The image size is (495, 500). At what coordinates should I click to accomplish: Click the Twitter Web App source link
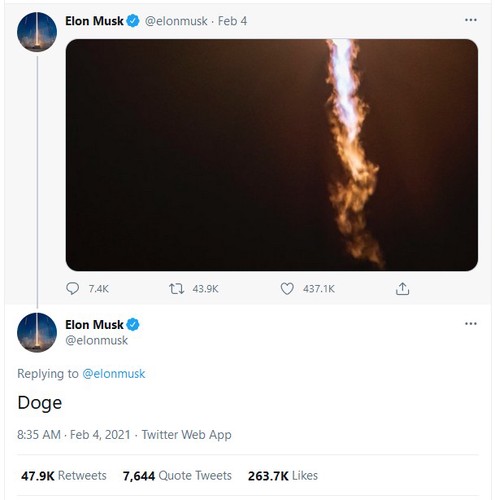[x=186, y=435]
